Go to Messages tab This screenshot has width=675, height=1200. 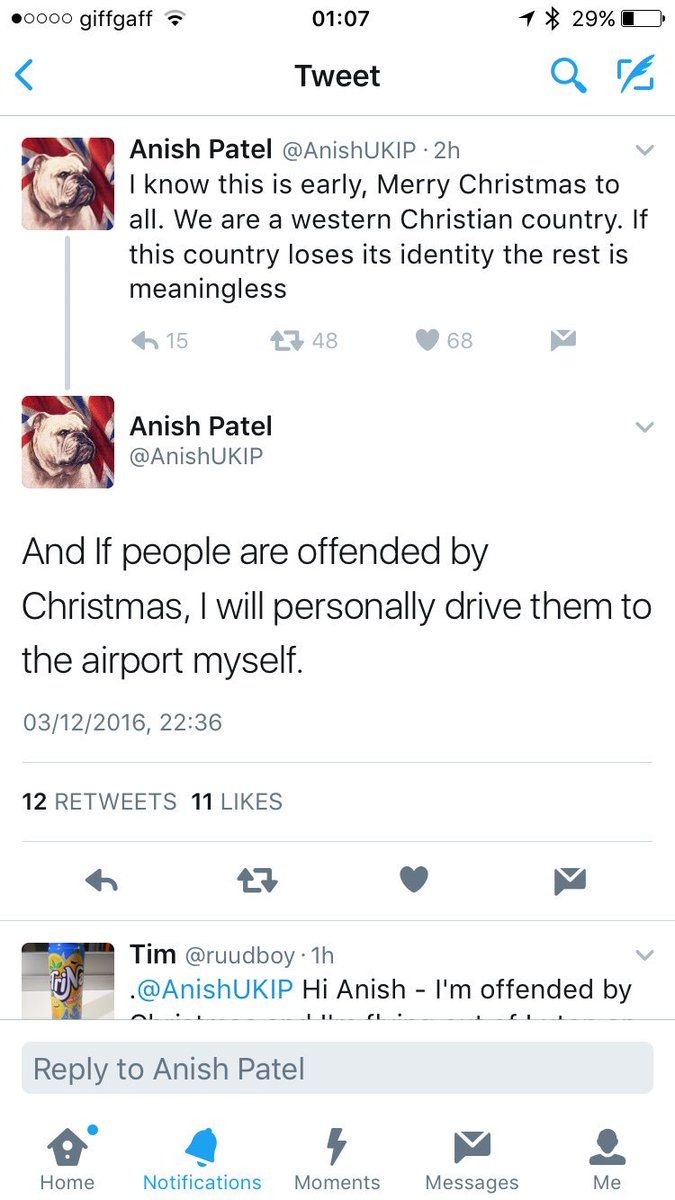pos(472,1158)
